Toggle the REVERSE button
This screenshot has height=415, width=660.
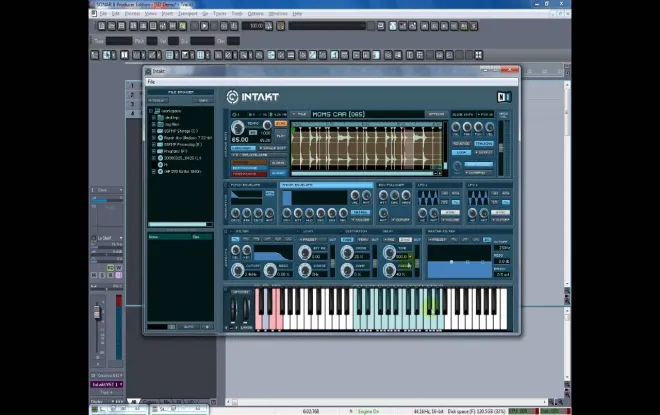click(x=461, y=144)
